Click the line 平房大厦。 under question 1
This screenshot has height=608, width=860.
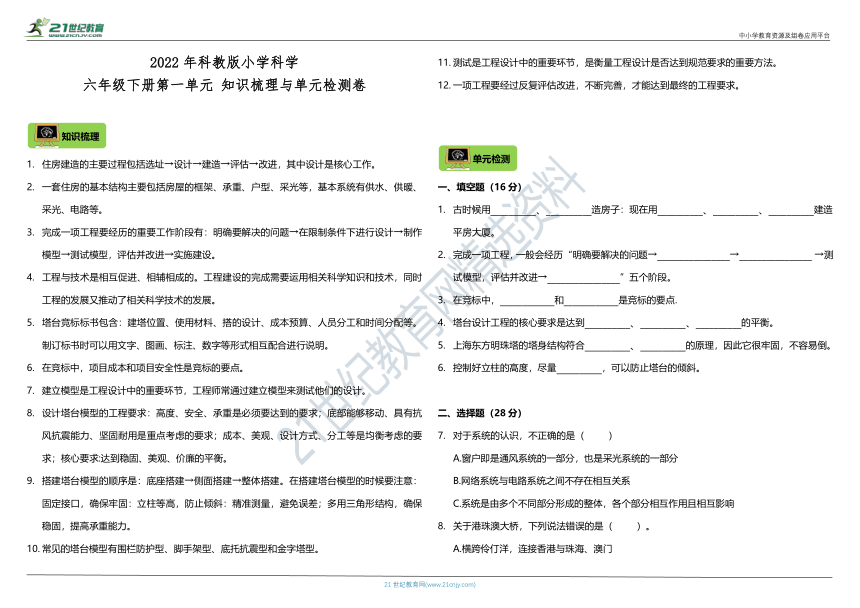pyautogui.click(x=474, y=232)
